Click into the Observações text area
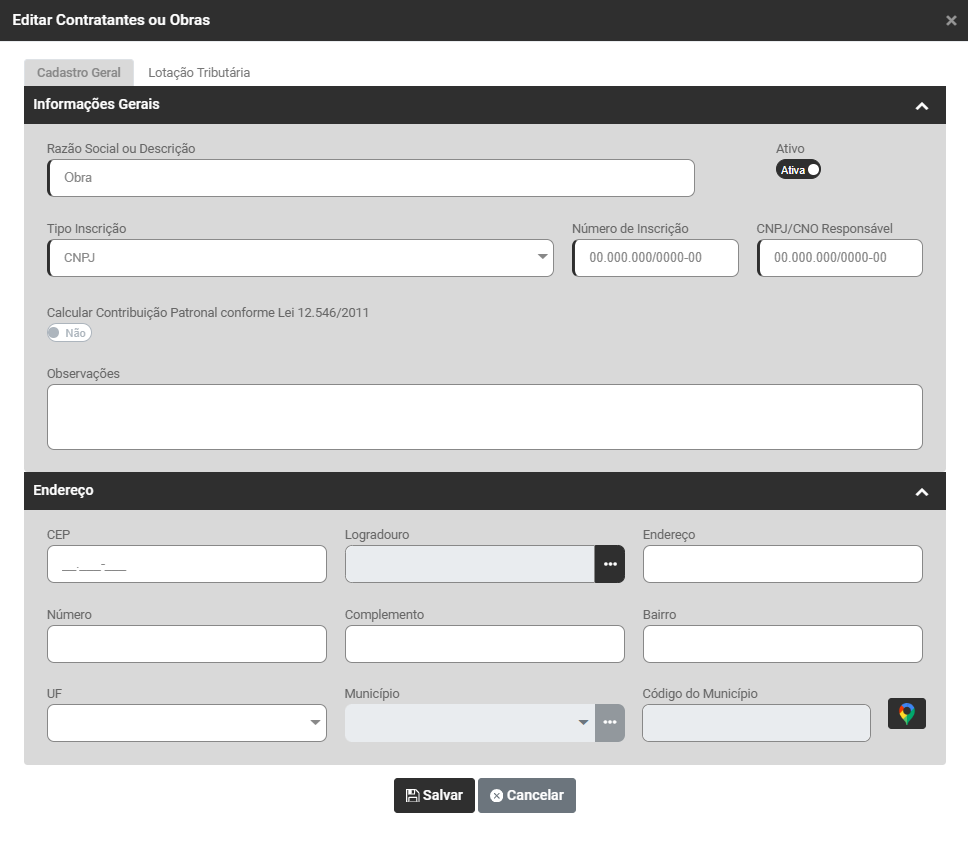This screenshot has height=843, width=968. tap(484, 417)
